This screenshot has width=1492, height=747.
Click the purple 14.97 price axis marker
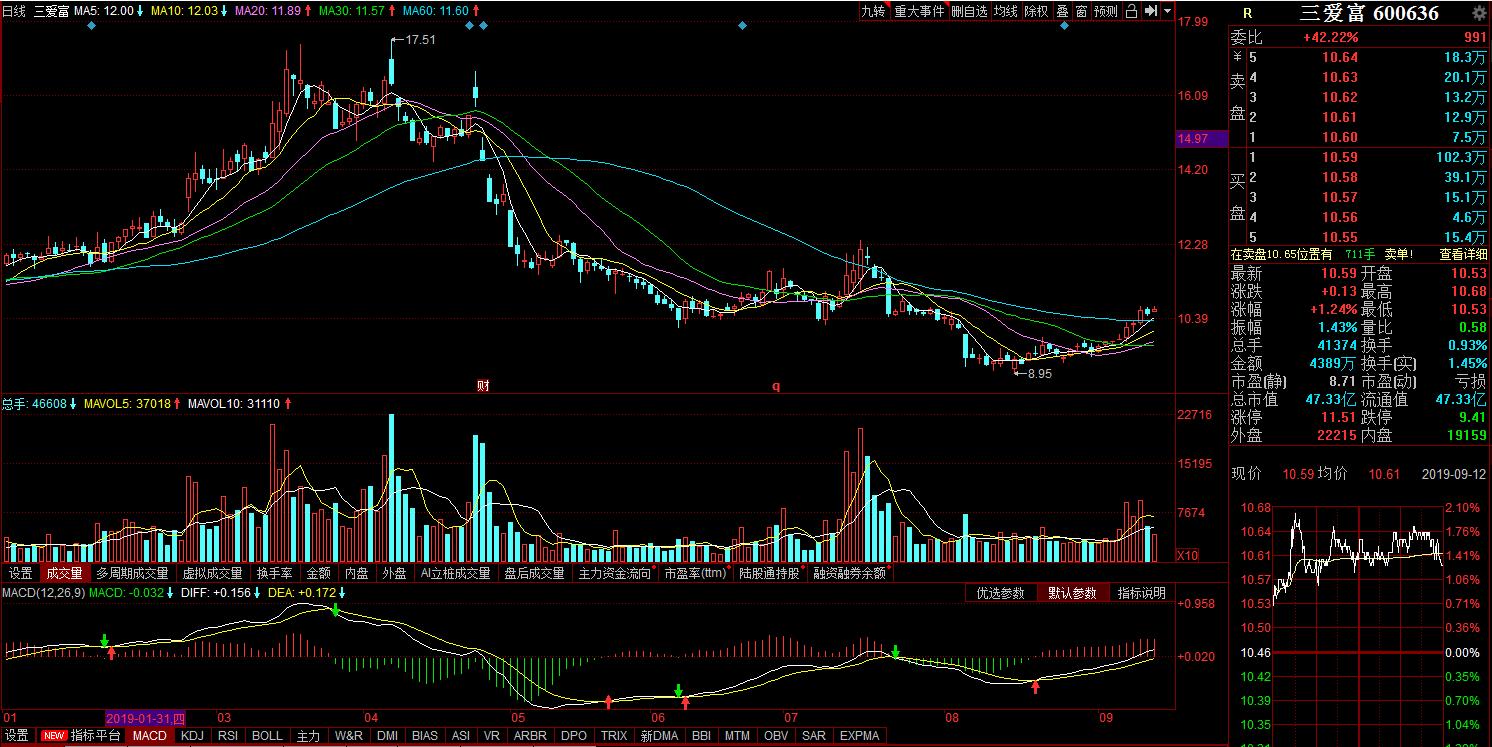1199,139
